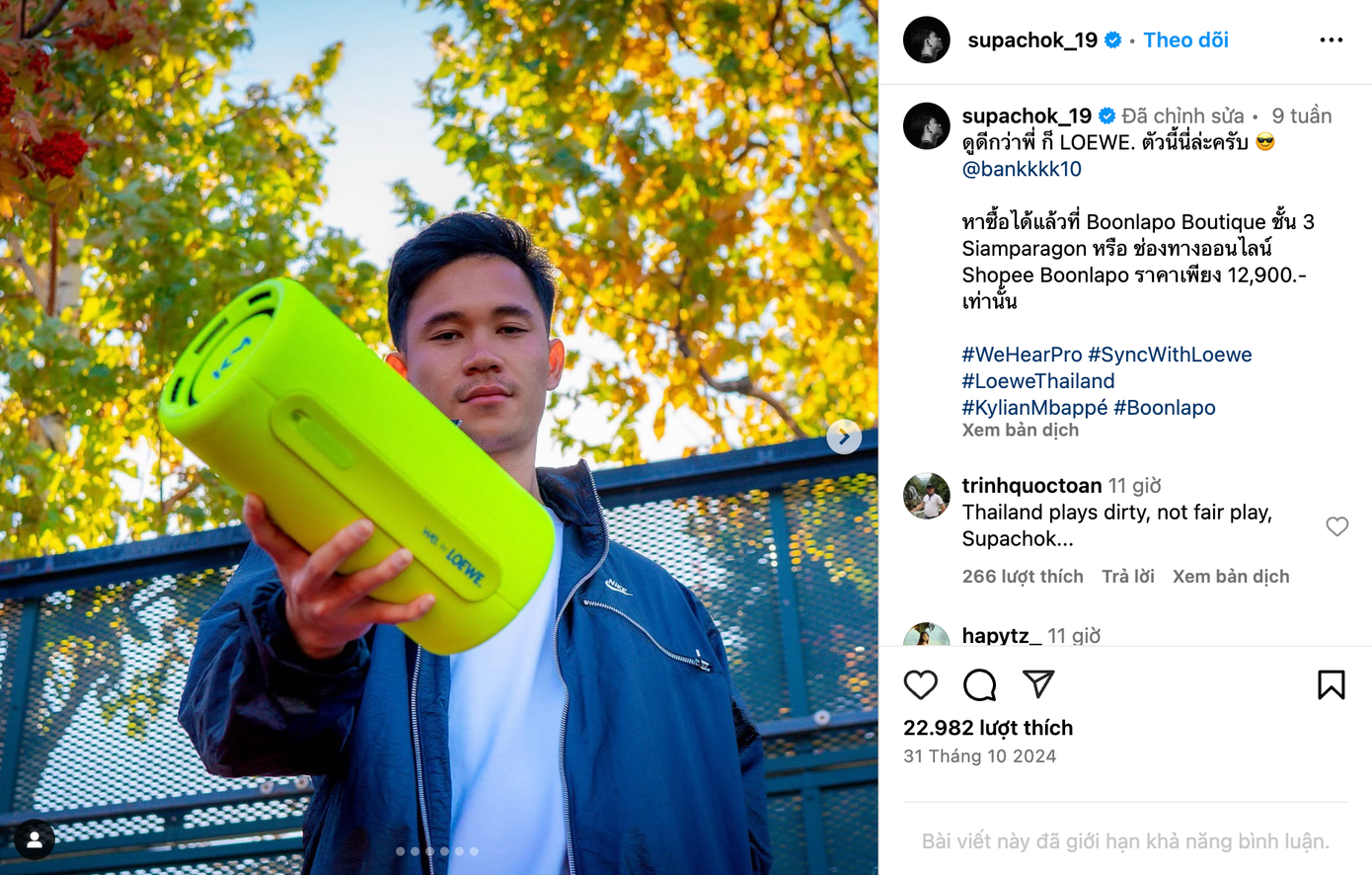
Task: Show tagged people icon on the photo
Action: [35, 839]
